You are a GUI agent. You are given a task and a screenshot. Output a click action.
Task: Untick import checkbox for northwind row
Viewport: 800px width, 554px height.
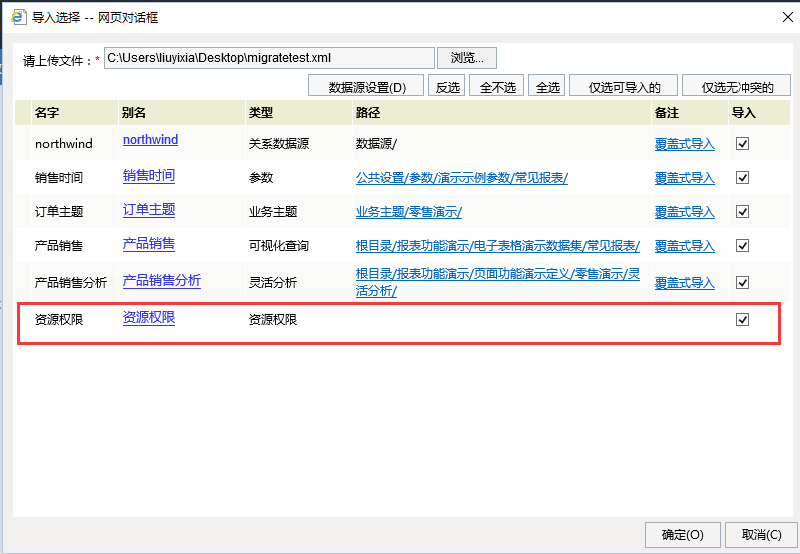coord(742,144)
